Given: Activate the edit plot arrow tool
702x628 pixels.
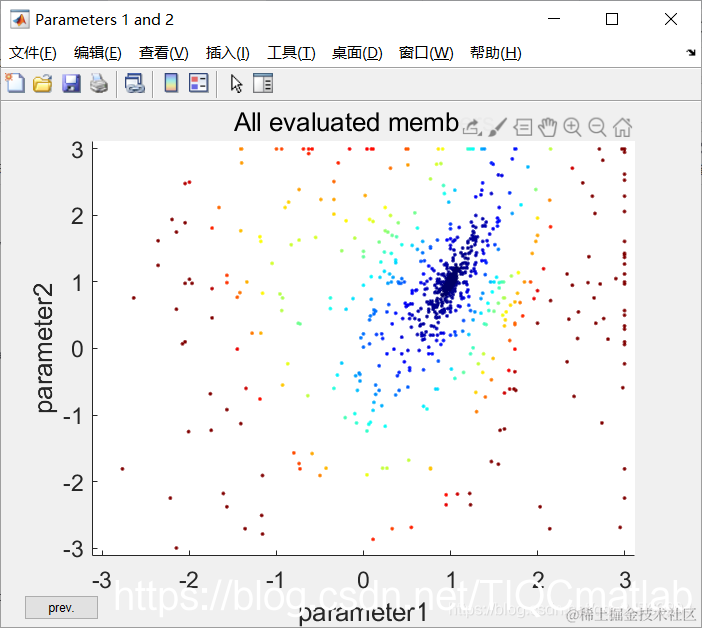Looking at the screenshot, I should tap(236, 84).
